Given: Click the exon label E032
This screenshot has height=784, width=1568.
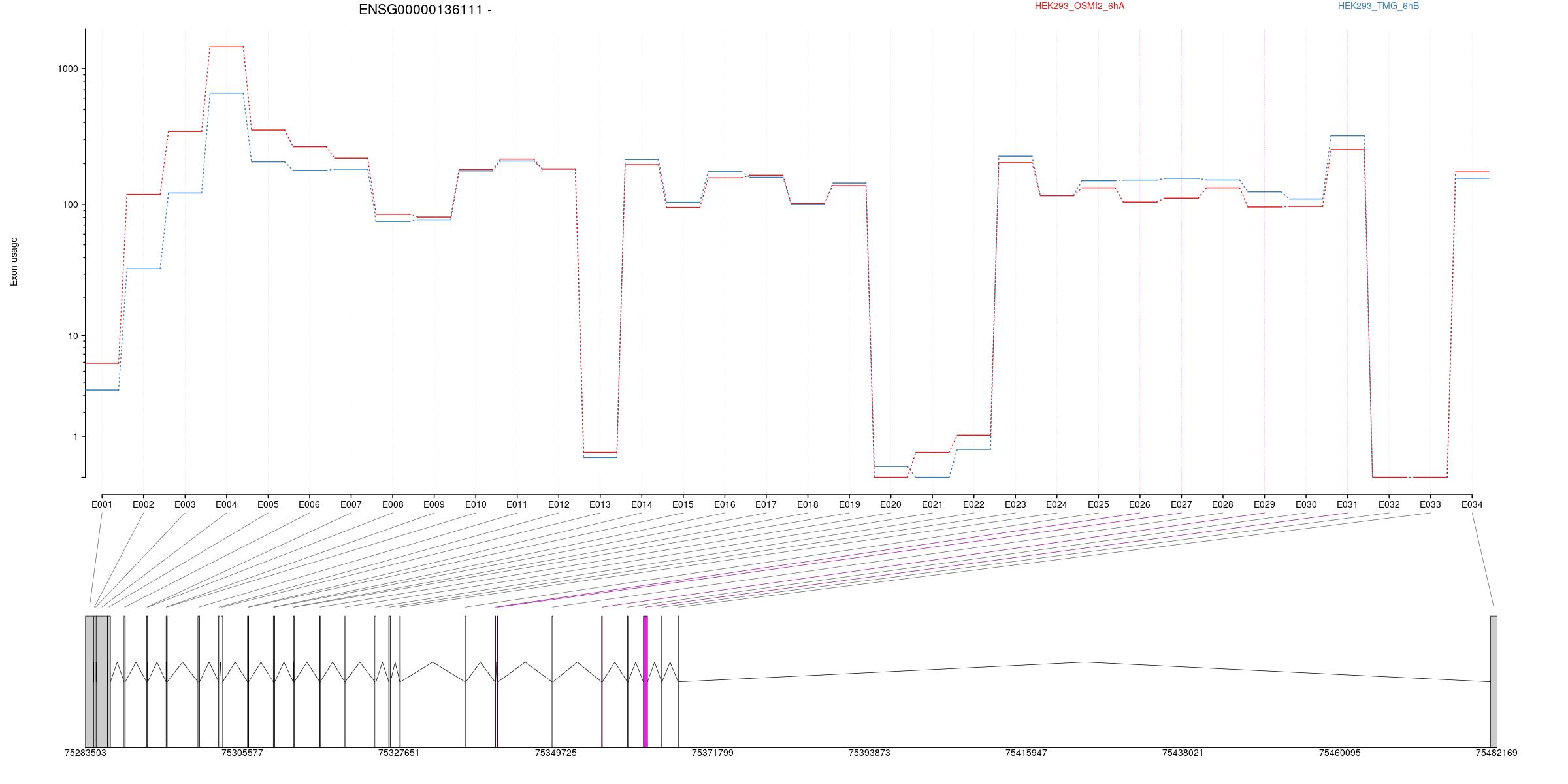Looking at the screenshot, I should 1389,504.
